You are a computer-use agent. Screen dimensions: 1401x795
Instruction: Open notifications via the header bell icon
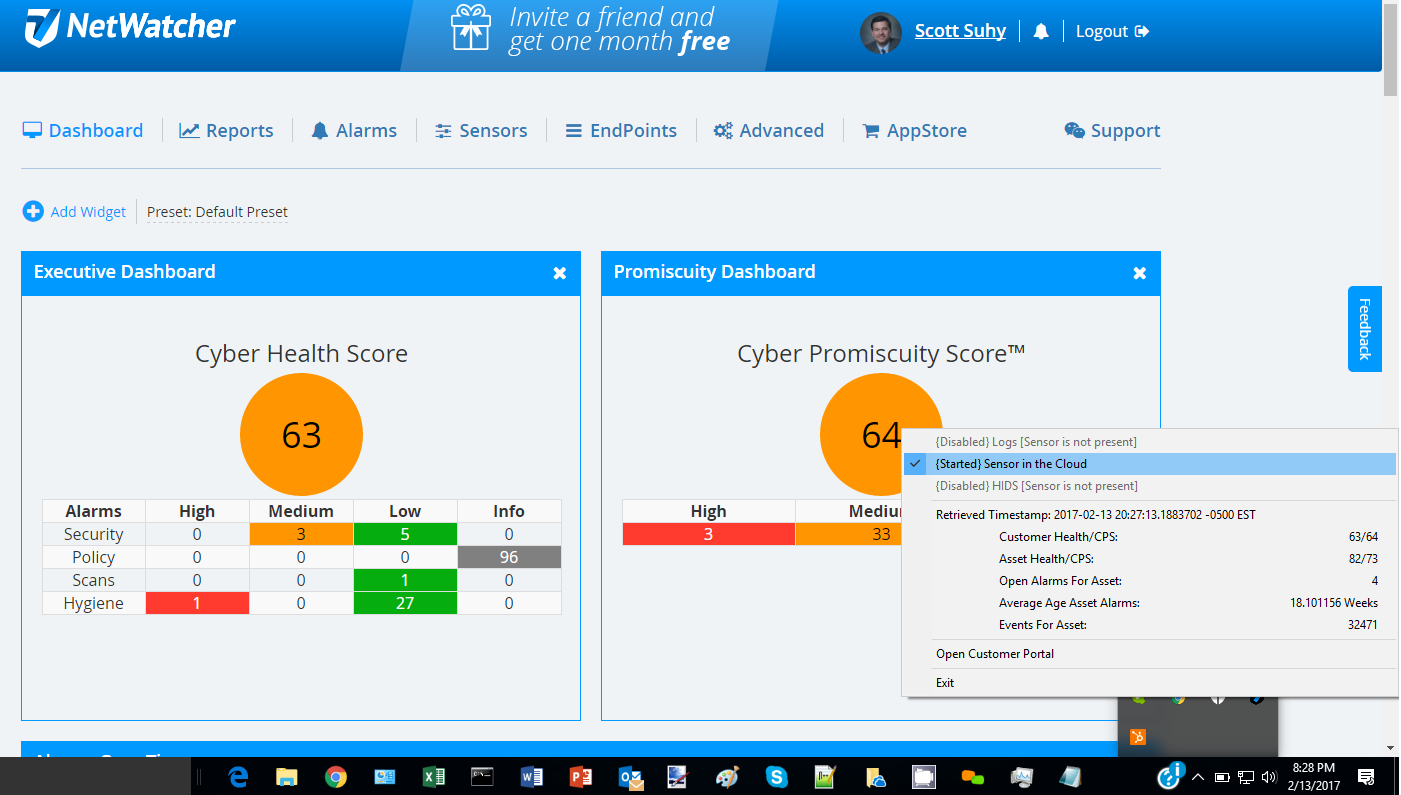coord(1041,30)
